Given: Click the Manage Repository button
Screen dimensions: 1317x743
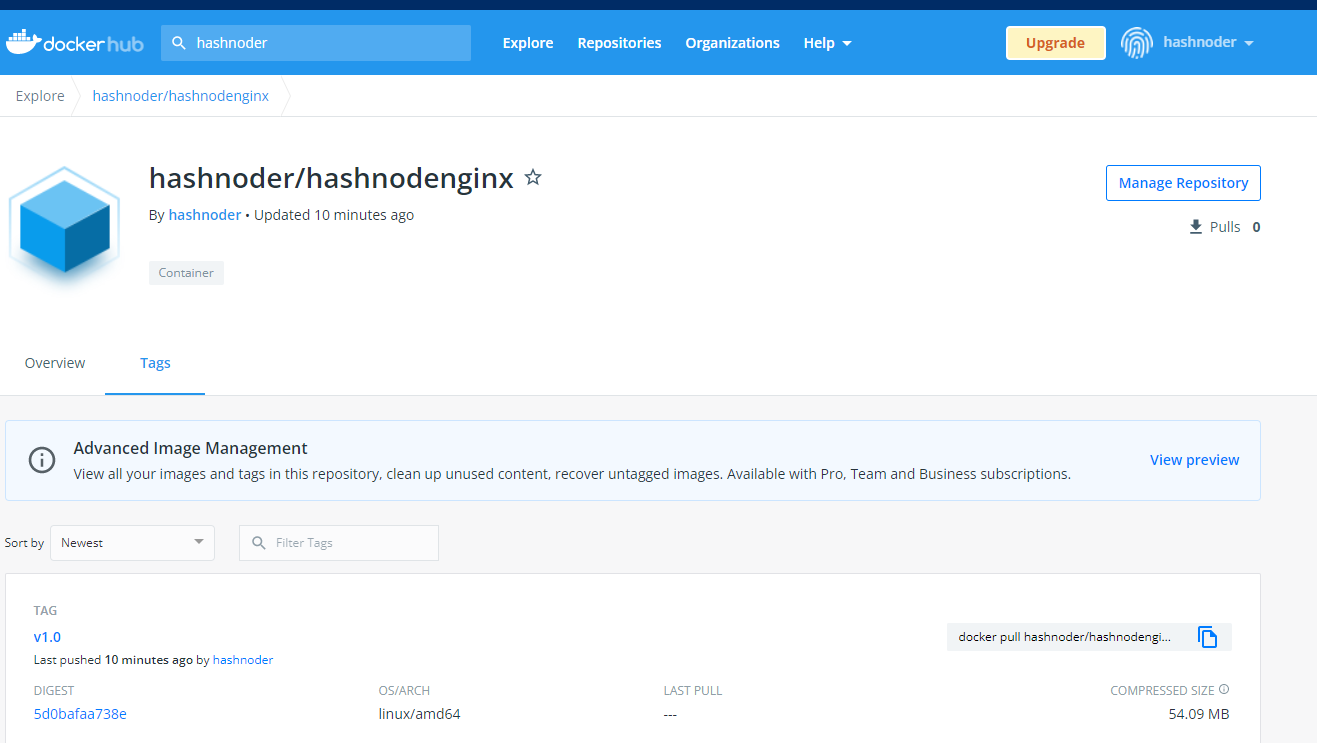Looking at the screenshot, I should pos(1183,183).
